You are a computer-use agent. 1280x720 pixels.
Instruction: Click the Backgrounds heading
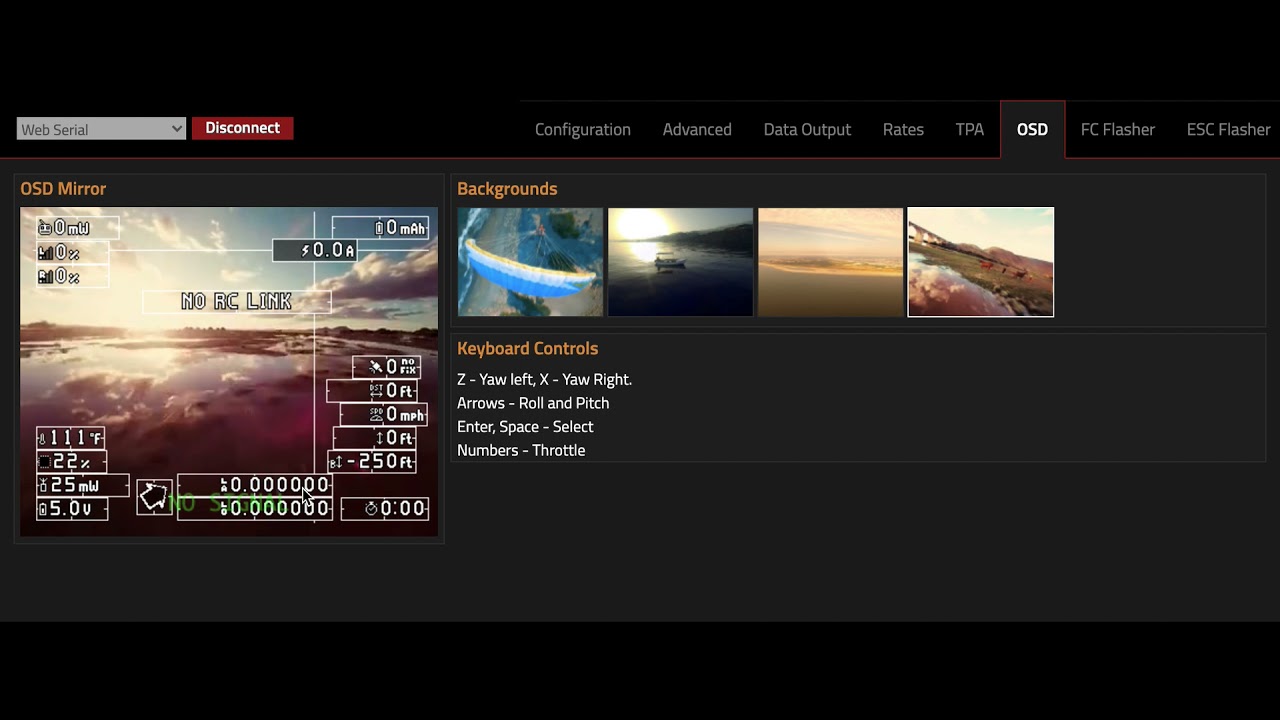pyautogui.click(x=507, y=188)
